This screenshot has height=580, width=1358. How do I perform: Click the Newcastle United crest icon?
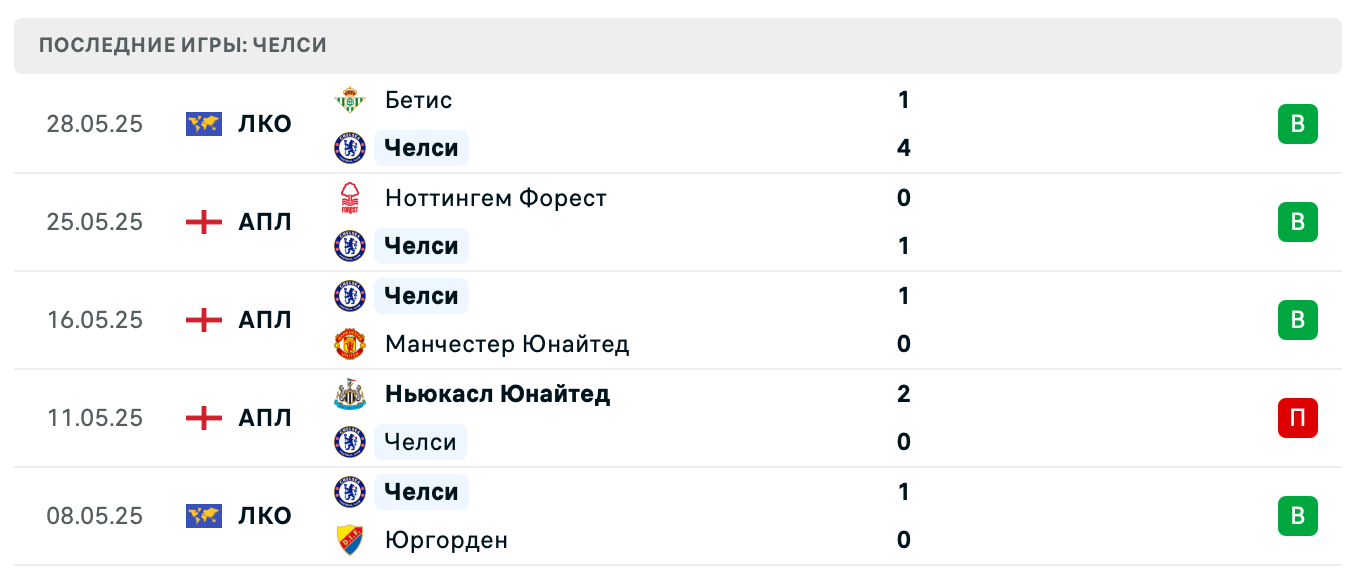point(350,394)
